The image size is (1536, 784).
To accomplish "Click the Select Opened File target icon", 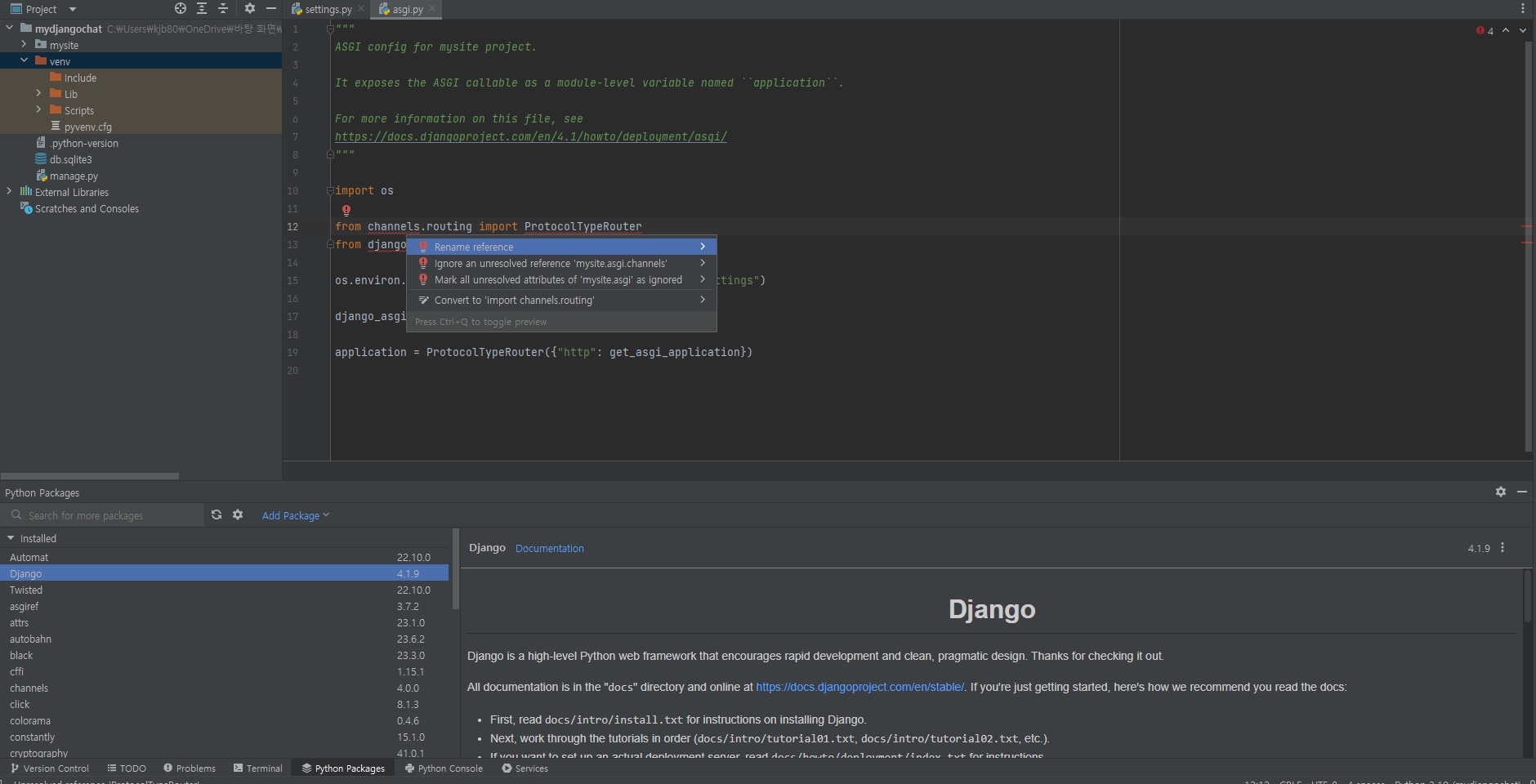I will [181, 8].
